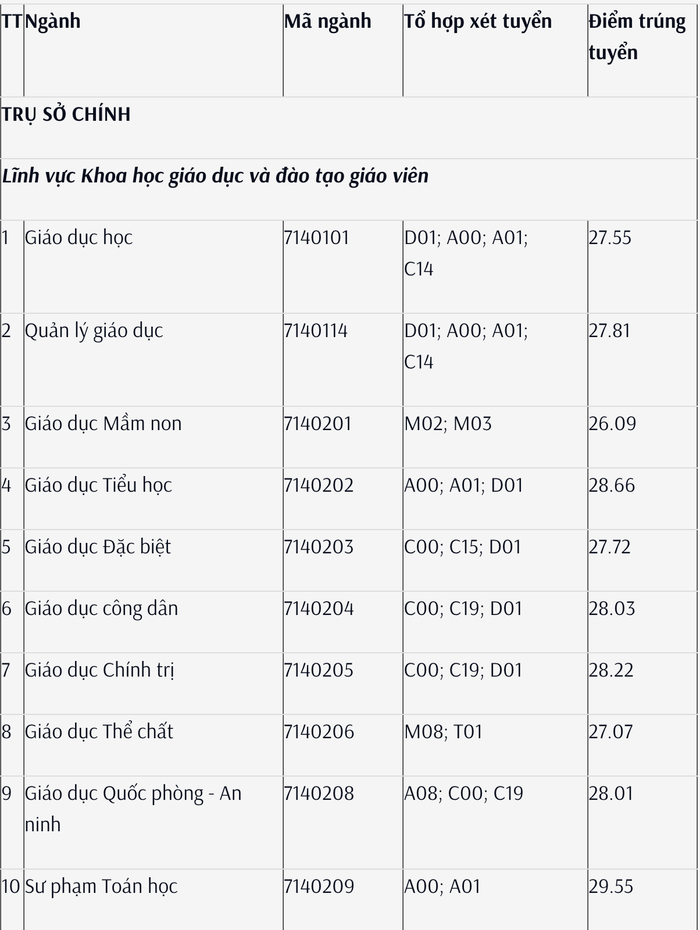The width and height of the screenshot is (700, 930).
Task: Click the 'Ngành' column header
Action: coord(53,21)
